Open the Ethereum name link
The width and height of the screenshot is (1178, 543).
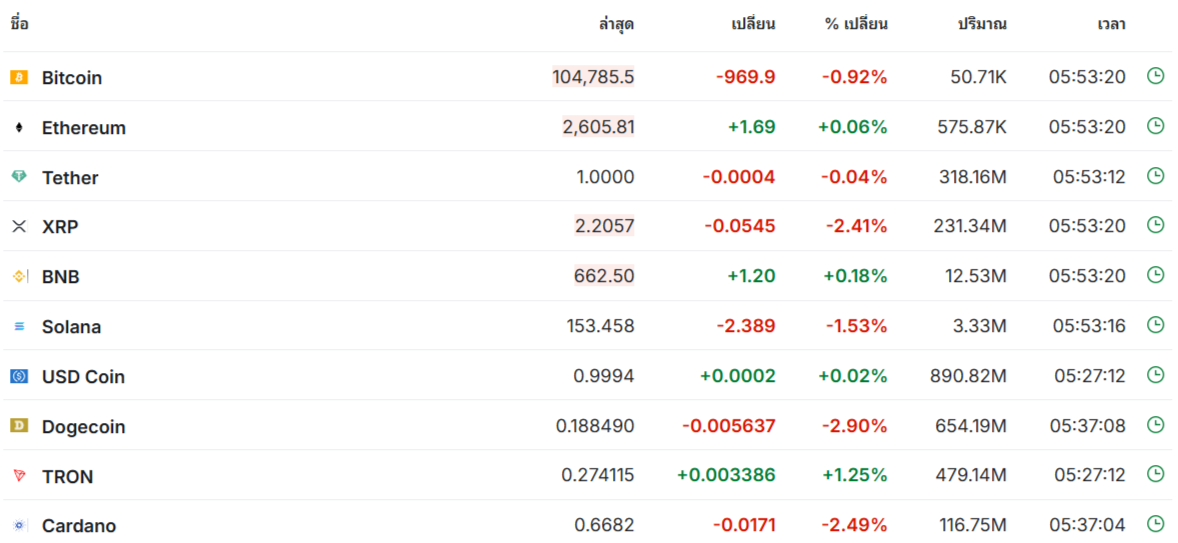coord(84,128)
